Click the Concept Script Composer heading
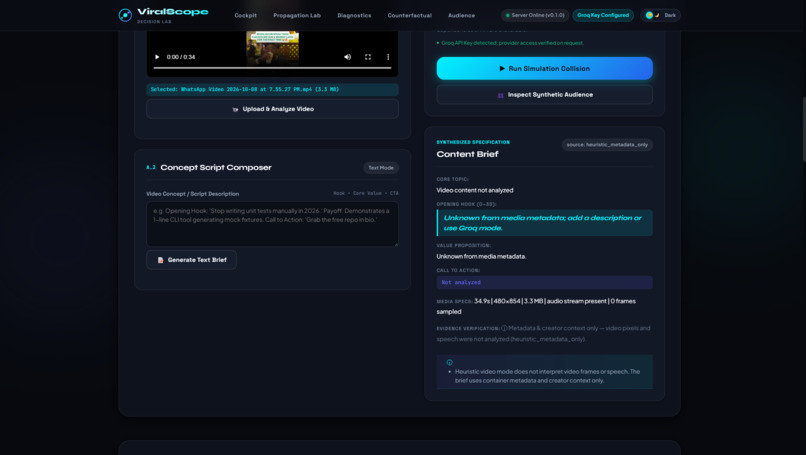806x455 pixels. [x=216, y=168]
